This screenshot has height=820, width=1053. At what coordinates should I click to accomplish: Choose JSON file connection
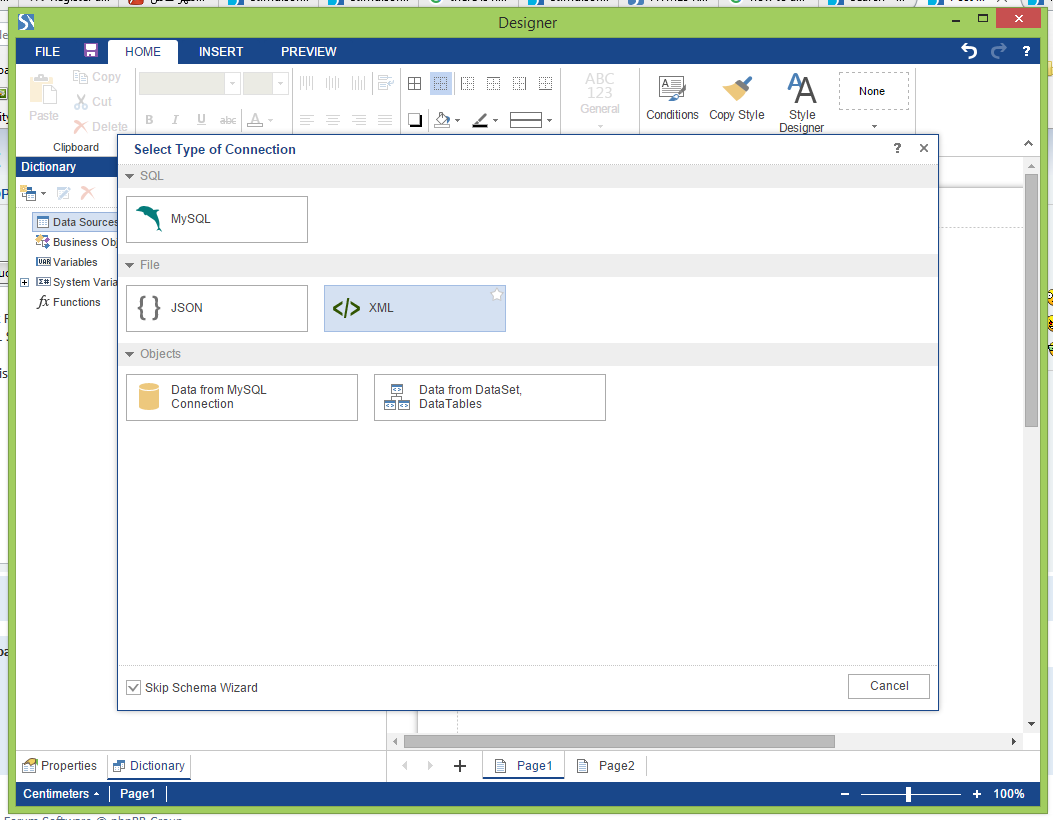click(217, 308)
